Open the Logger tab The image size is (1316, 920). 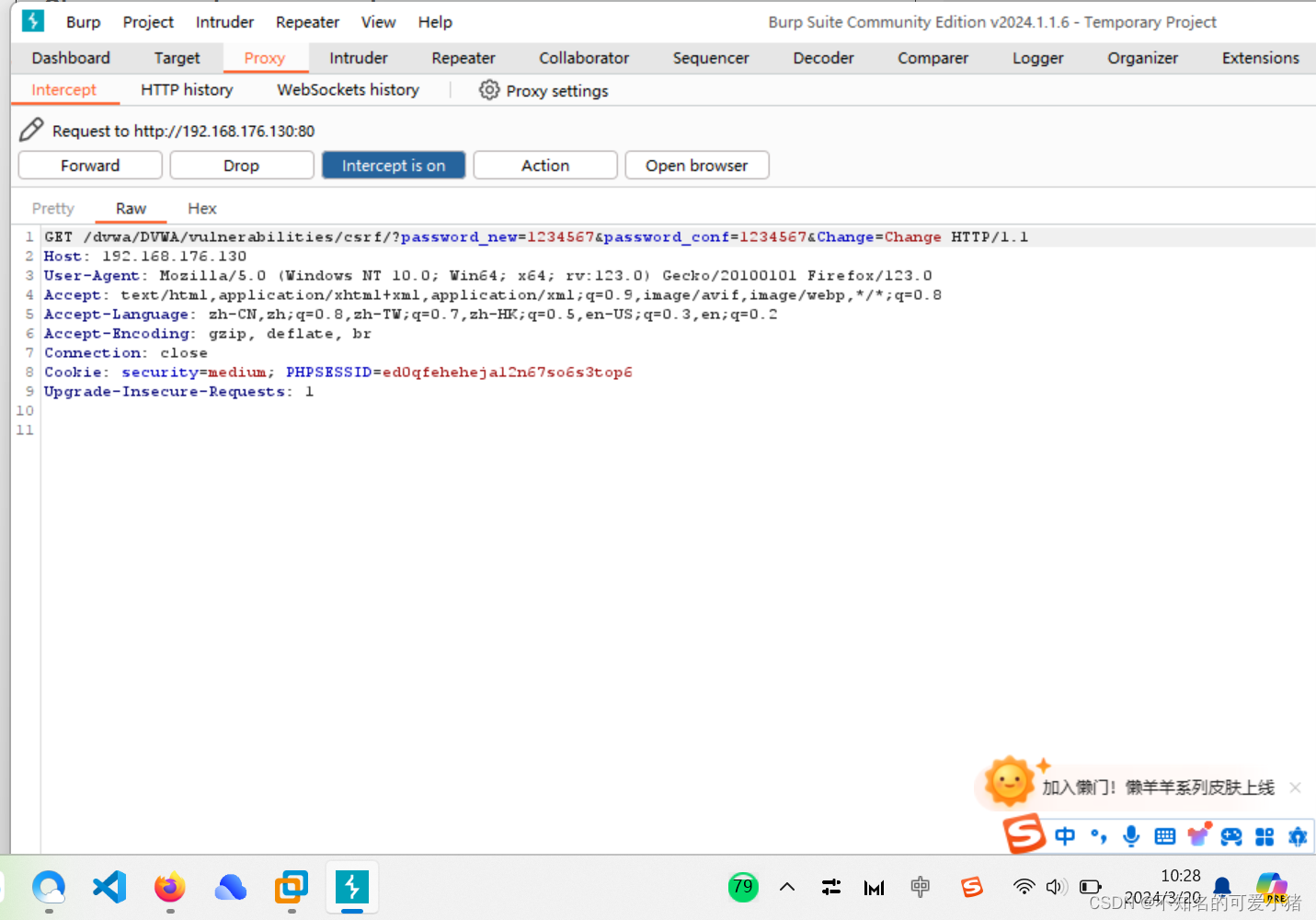[x=1037, y=58]
